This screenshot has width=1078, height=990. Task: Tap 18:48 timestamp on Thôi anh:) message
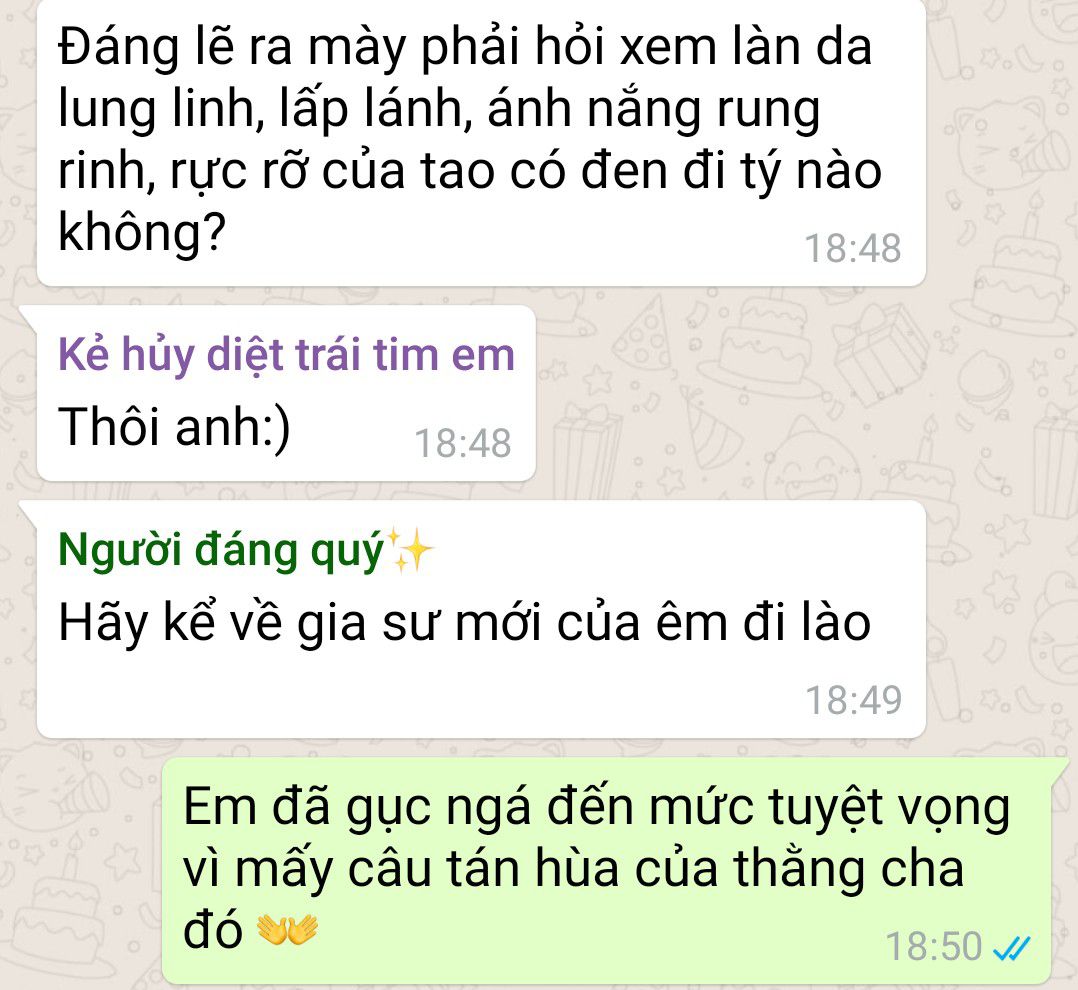click(463, 443)
